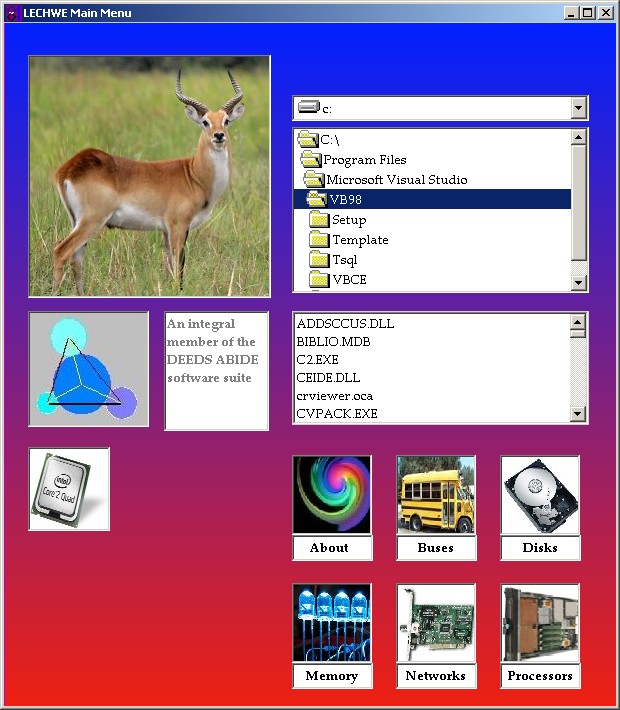Select the Tsql folder name
This screenshot has width=620, height=710.
point(345,260)
